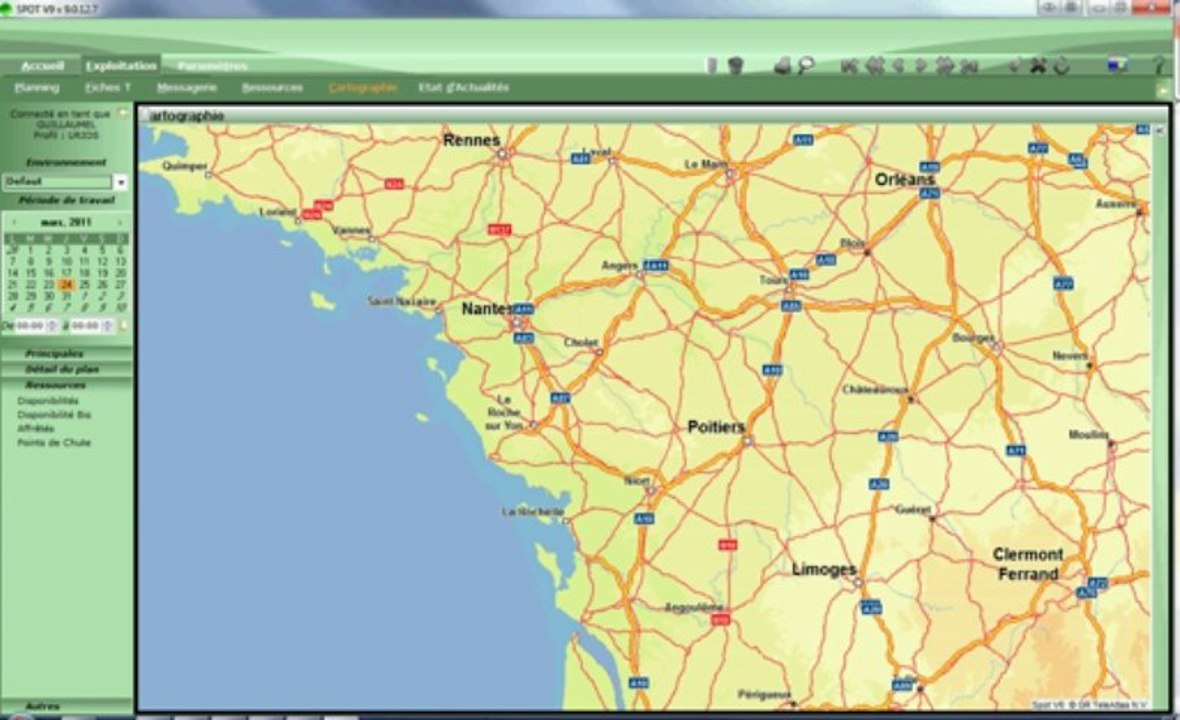The image size is (1180, 720).
Task: Click the trash bin toolbar icon
Action: 735,66
